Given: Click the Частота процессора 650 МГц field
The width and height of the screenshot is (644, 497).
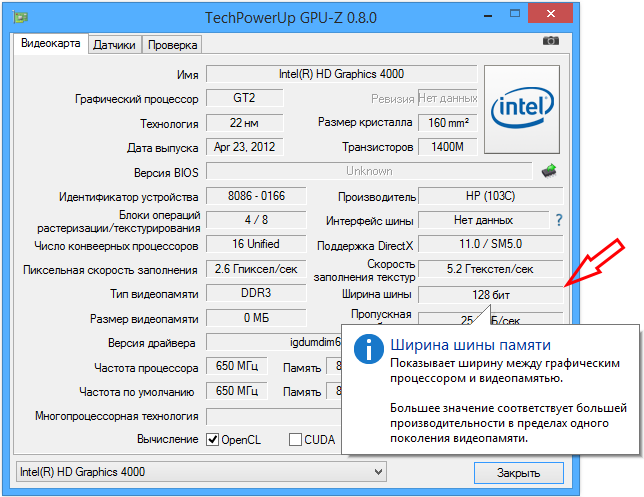Looking at the screenshot, I should (x=237, y=366).
